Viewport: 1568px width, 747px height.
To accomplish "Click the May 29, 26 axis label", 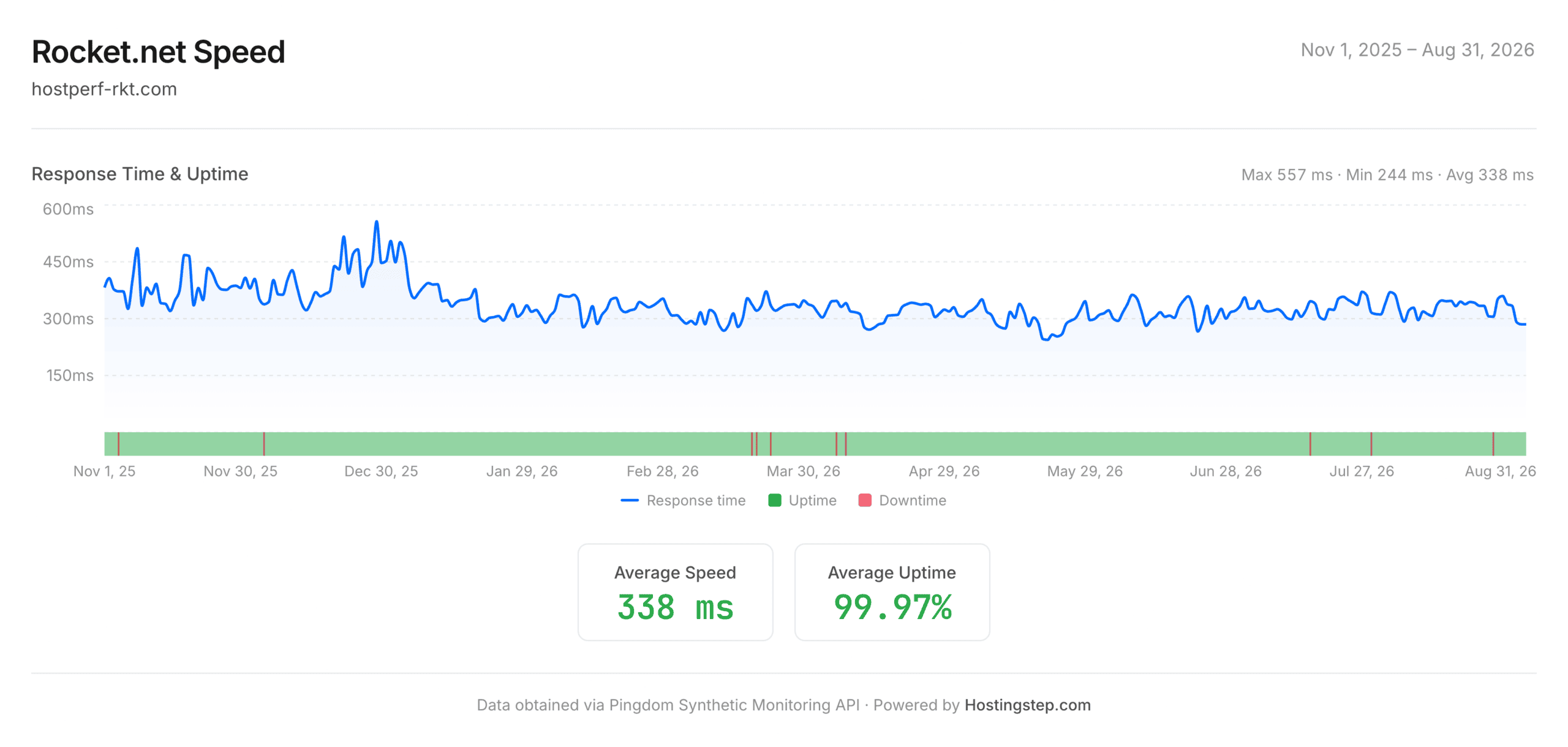I will tap(1085, 471).
